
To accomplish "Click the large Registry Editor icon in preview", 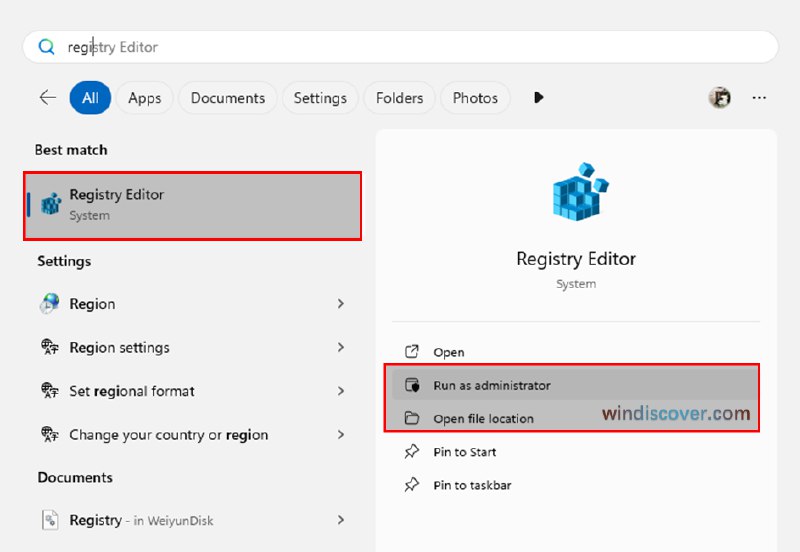I will pos(580,191).
